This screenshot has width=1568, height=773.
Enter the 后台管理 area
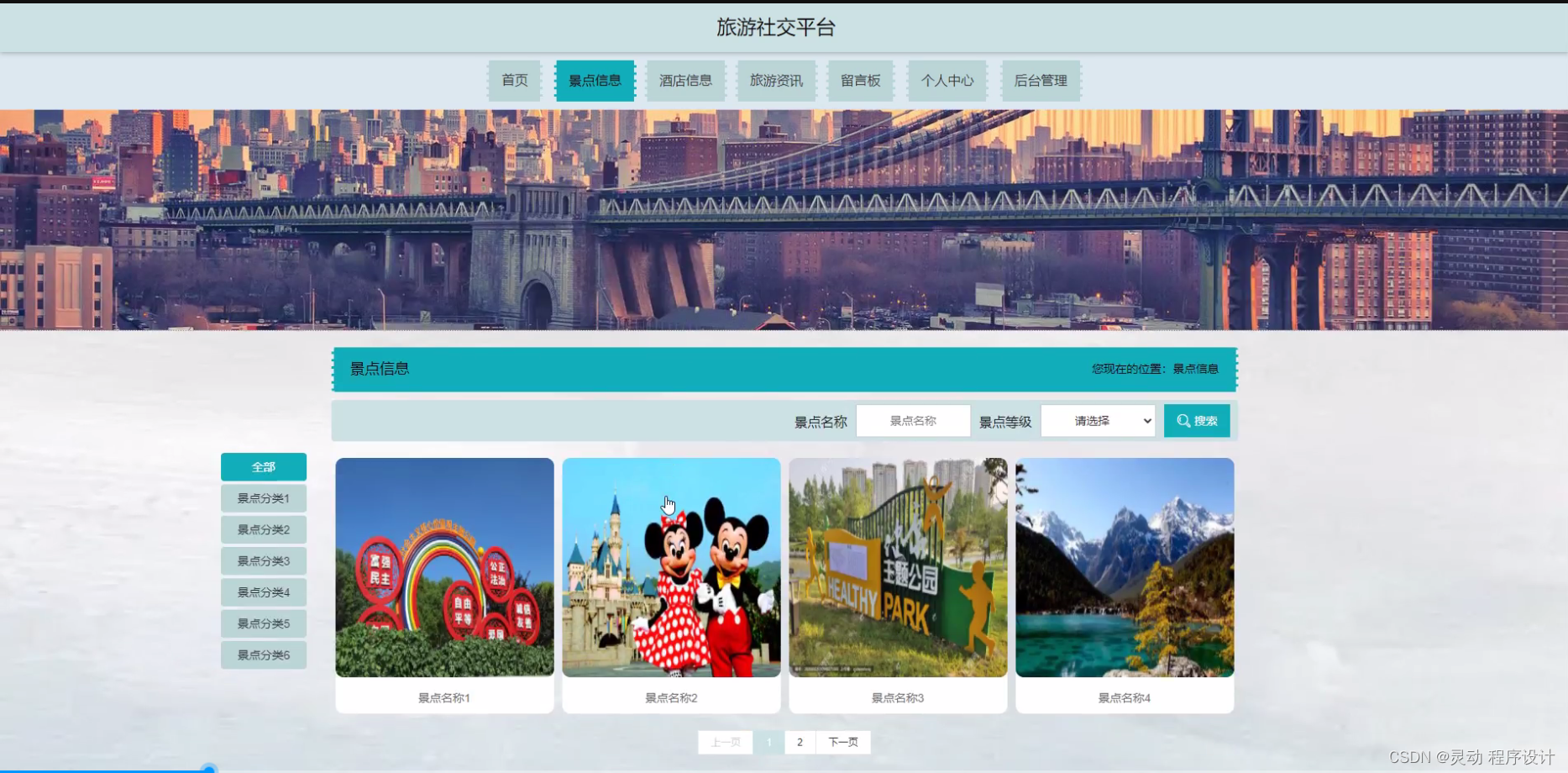pos(1040,81)
